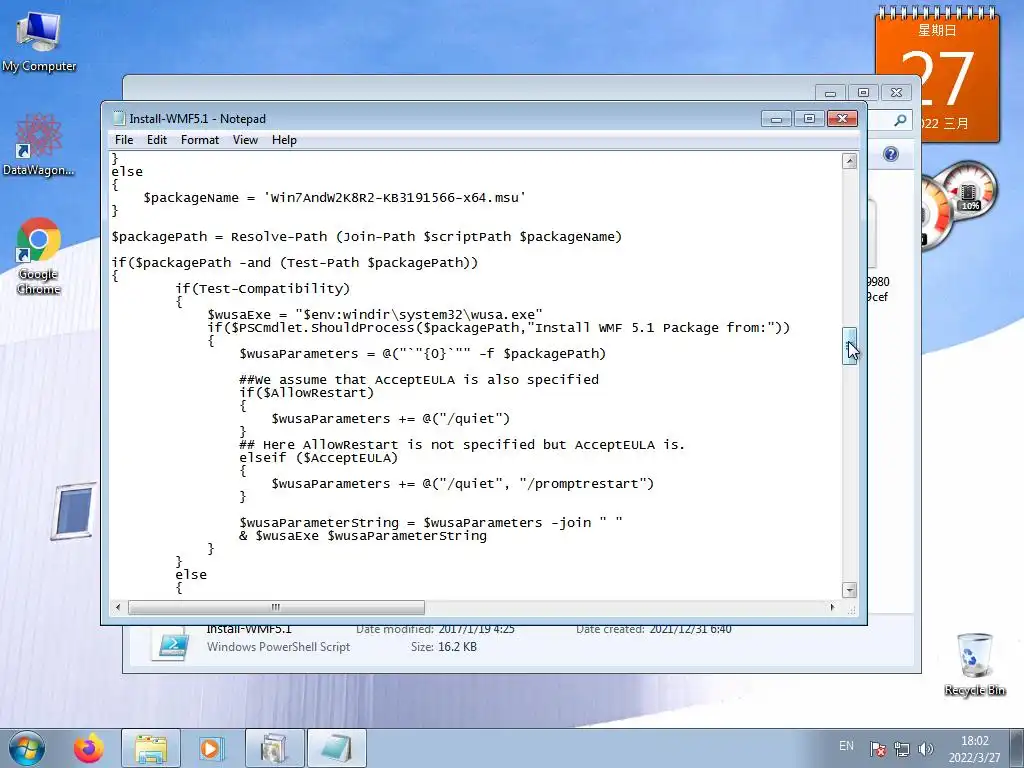
Task: Click the line with '/promptrestart' parameter
Action: [462, 484]
